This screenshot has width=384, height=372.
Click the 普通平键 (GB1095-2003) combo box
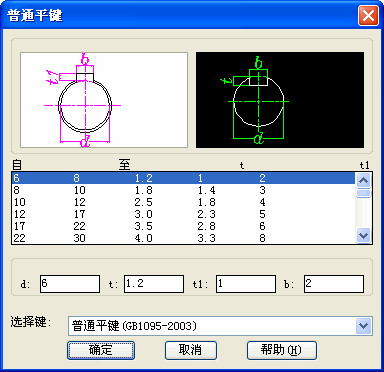click(x=220, y=326)
